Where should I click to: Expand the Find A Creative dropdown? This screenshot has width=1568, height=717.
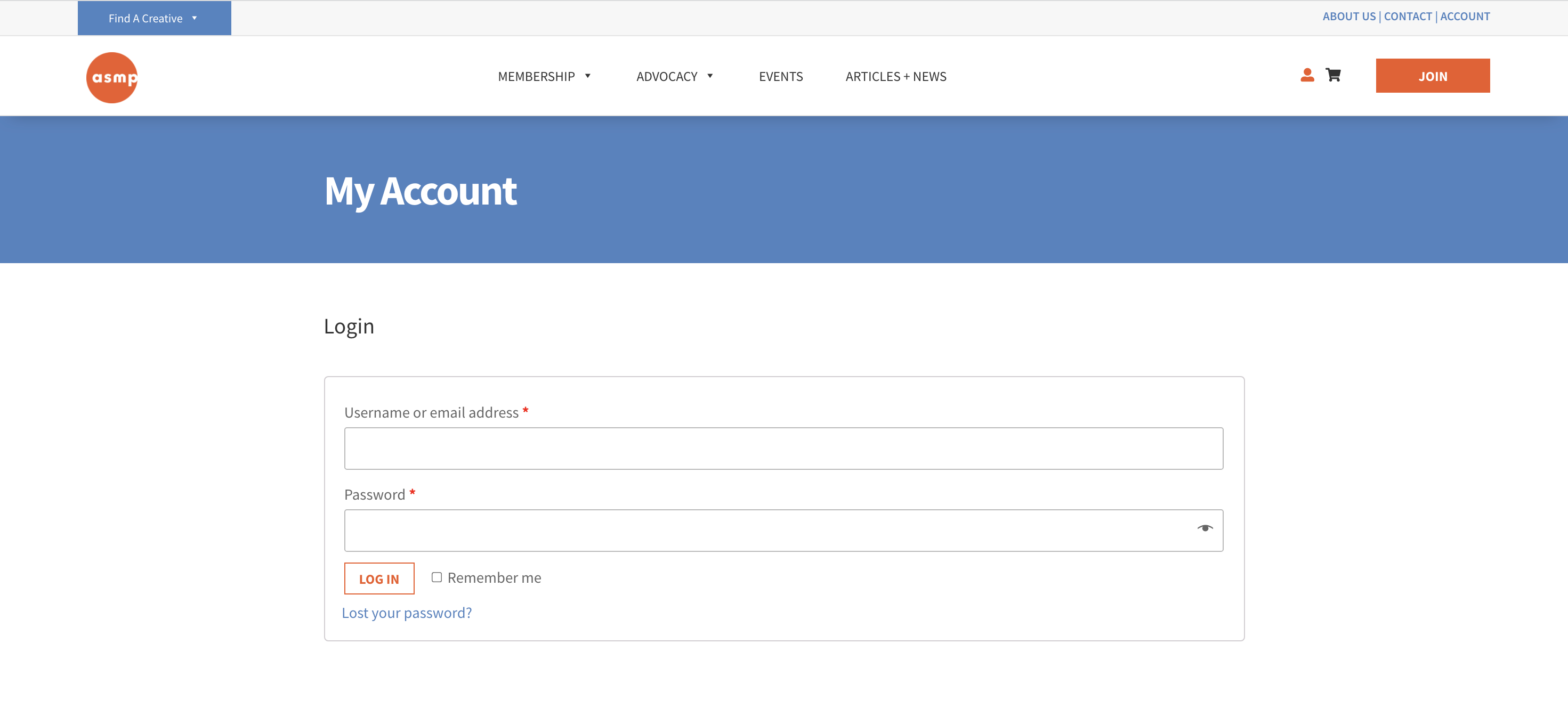tap(154, 18)
